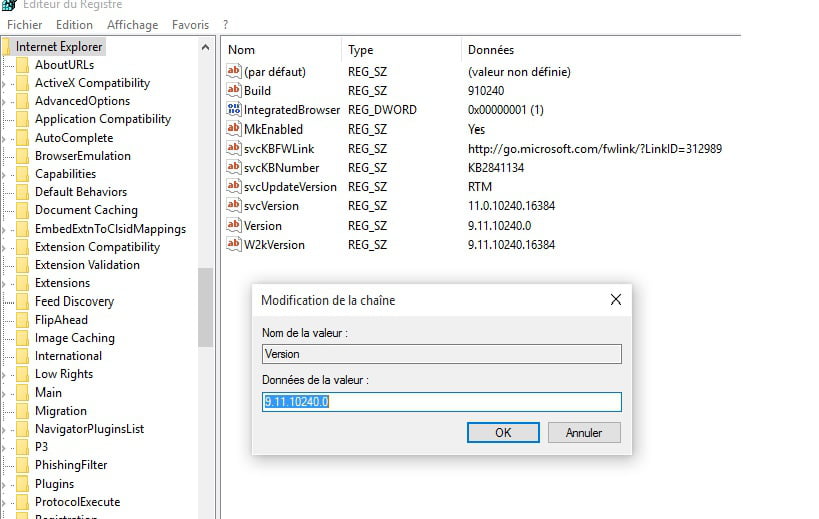Click the Extension Validation folder icon

(x=22, y=265)
